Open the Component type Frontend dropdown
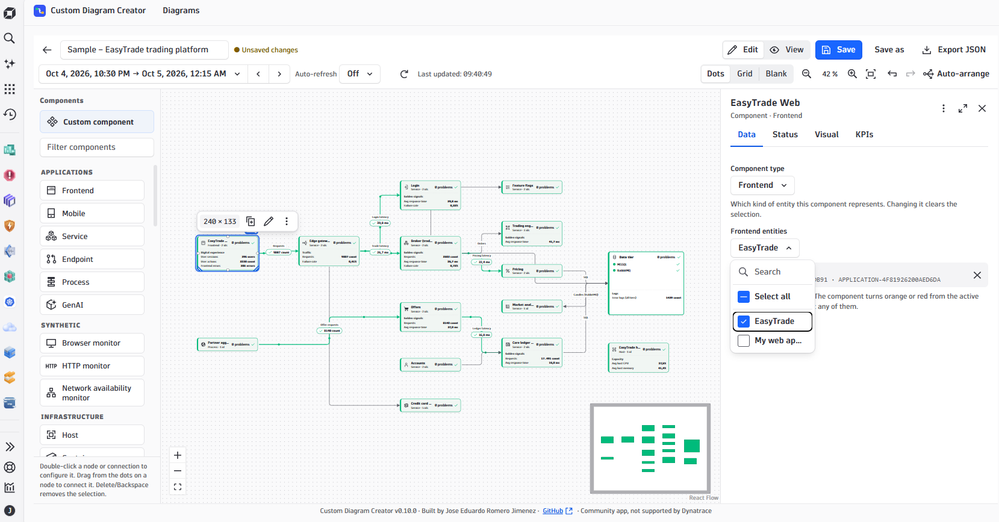 pos(762,185)
